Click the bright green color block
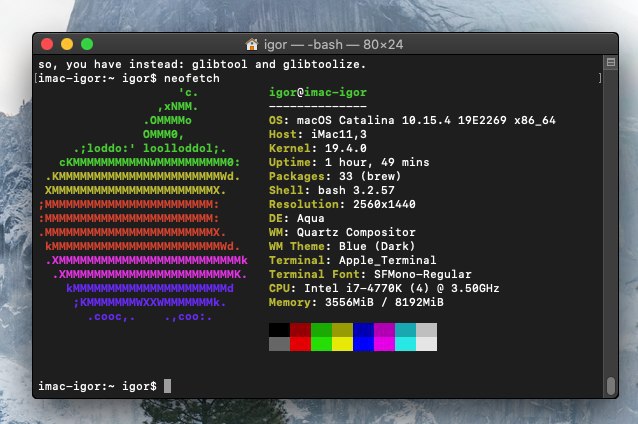The height and width of the screenshot is (424, 638). (321, 344)
